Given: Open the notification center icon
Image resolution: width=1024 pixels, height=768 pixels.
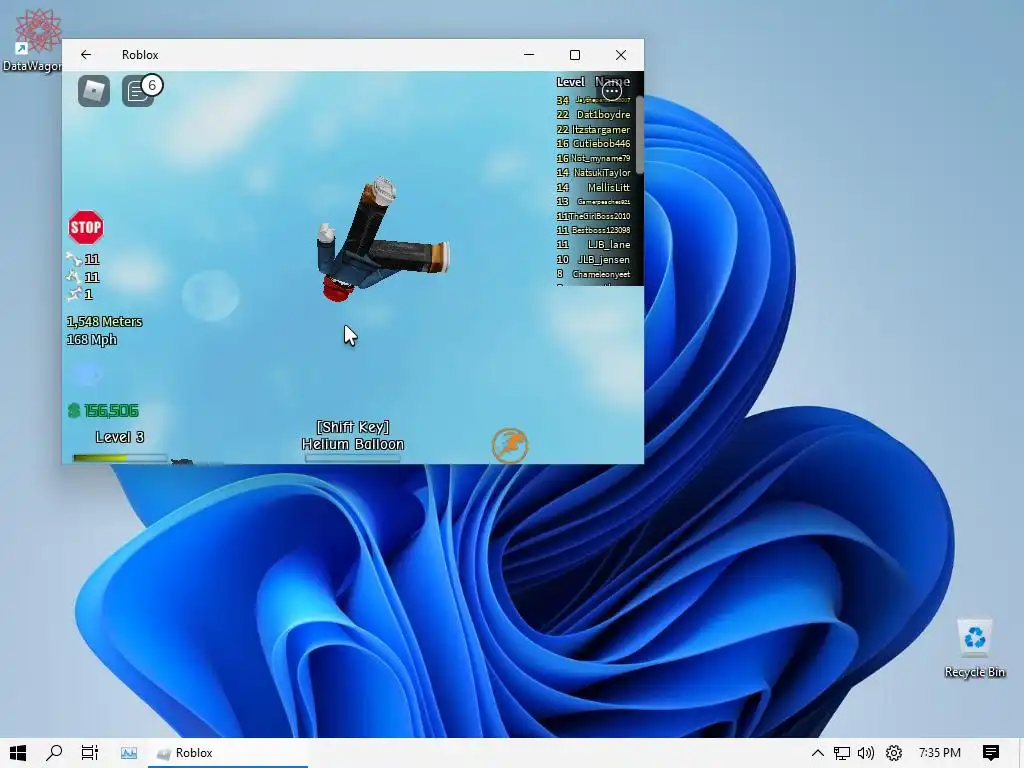Looking at the screenshot, I should [991, 753].
